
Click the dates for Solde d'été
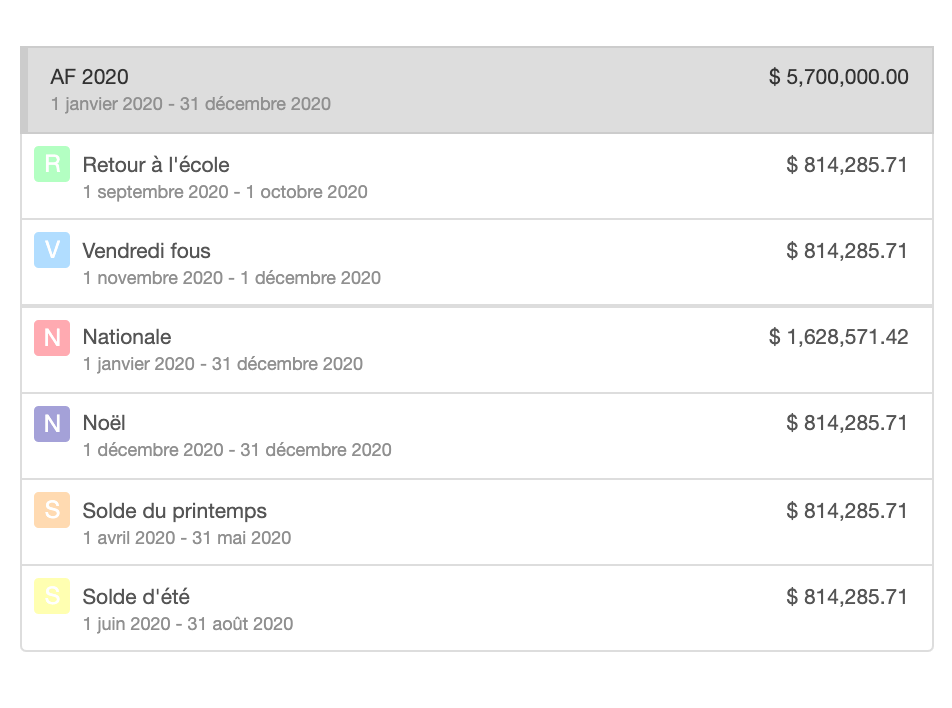187,623
